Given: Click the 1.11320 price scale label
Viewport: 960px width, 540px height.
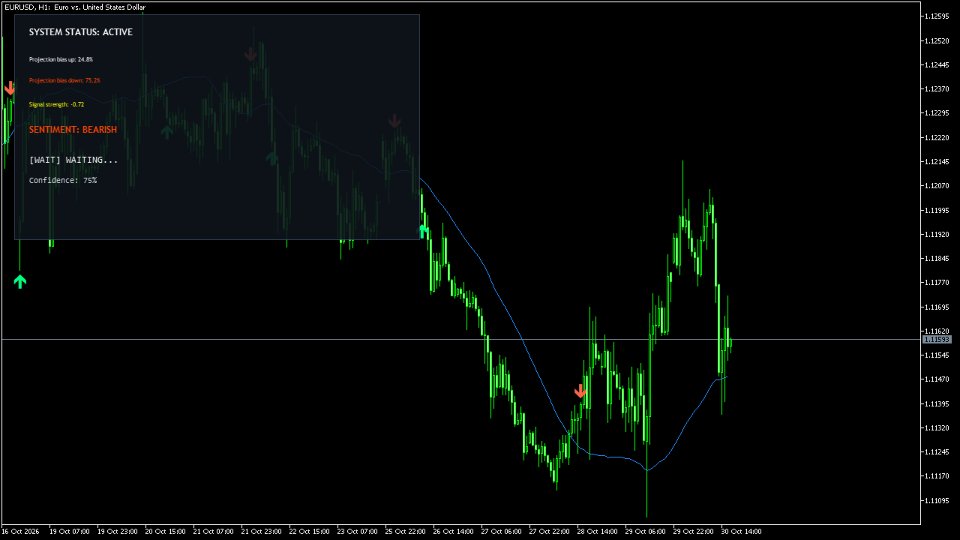Looking at the screenshot, I should 936,428.
